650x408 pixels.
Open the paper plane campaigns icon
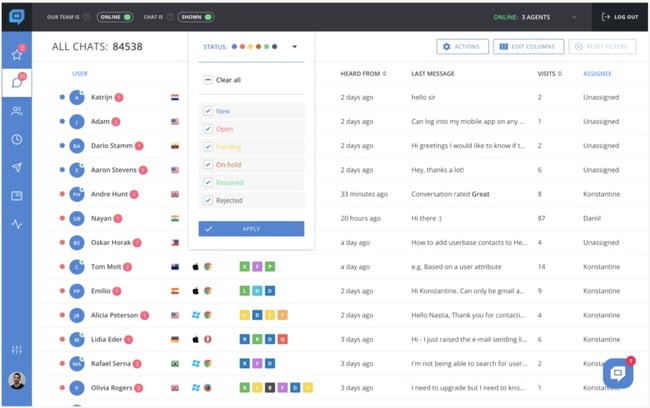[16, 167]
